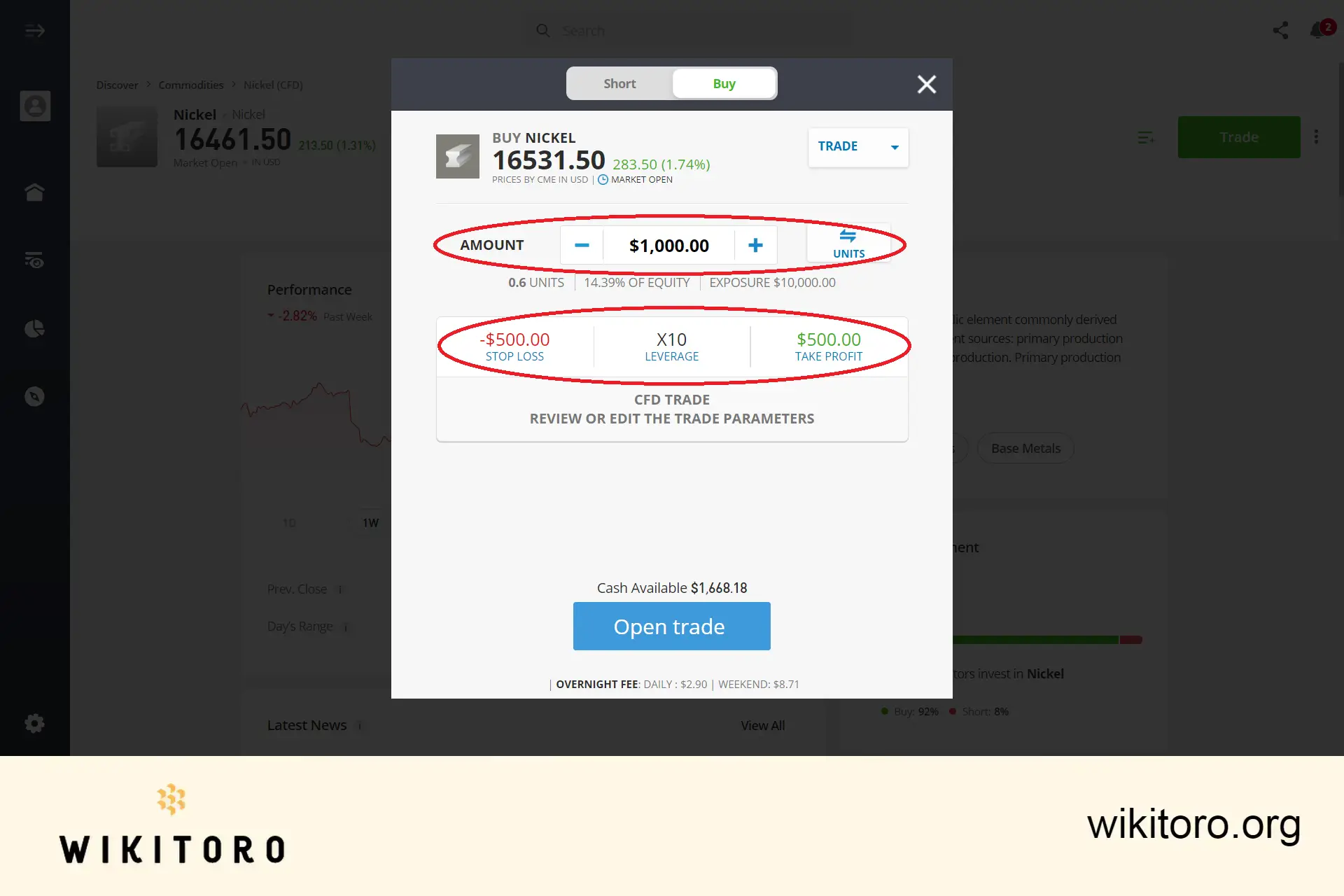Switch to Buy trade tab
The image size is (1344, 896).
pyautogui.click(x=723, y=83)
